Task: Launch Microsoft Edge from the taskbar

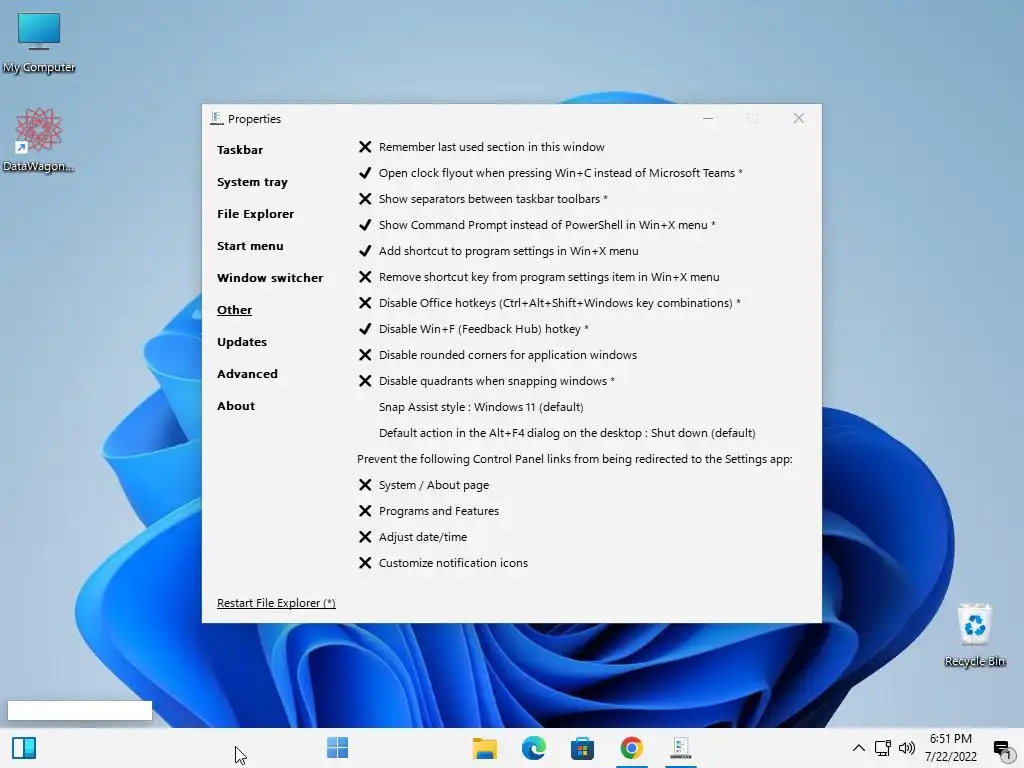Action: [534, 748]
